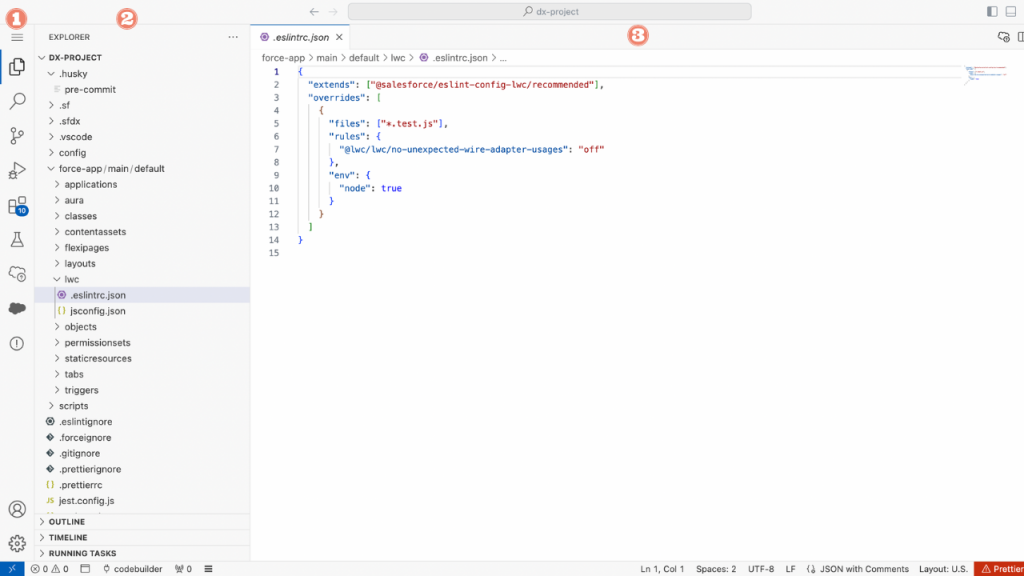Open the Search view in the activity bar

coord(15,100)
